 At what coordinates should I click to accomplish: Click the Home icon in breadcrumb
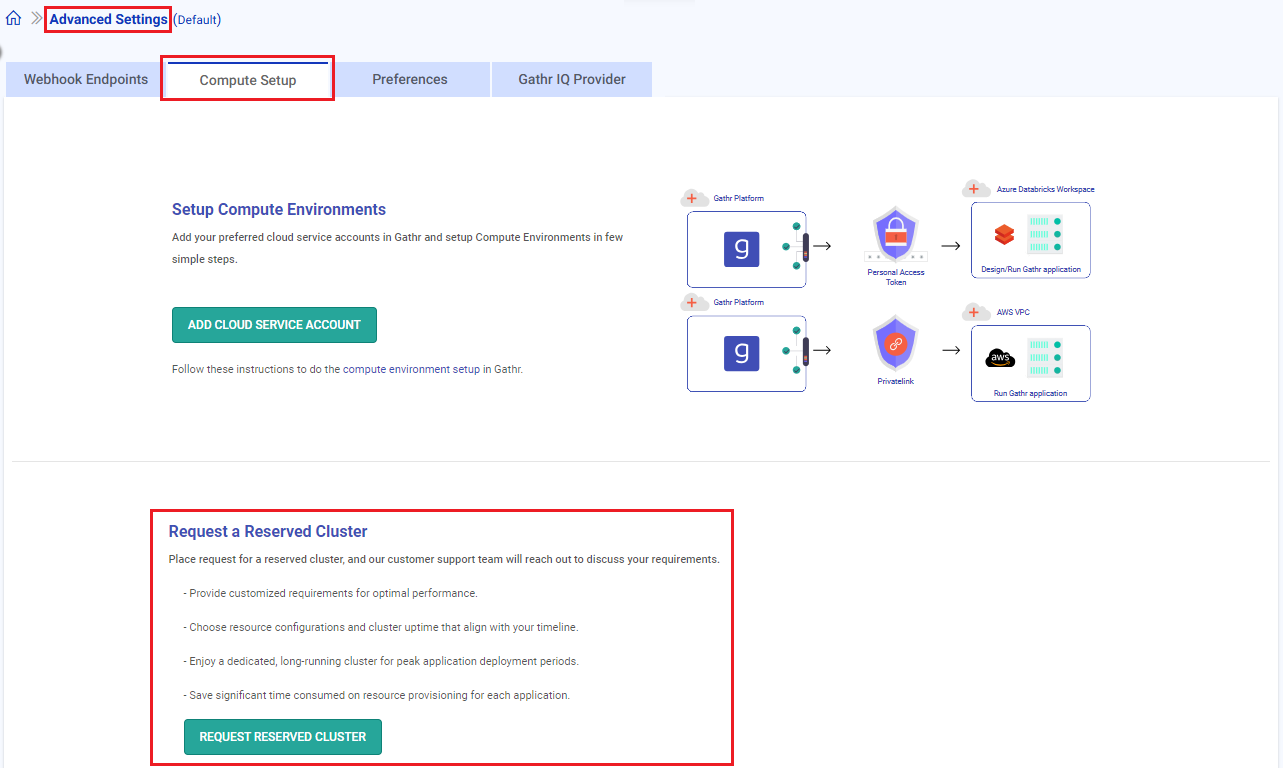click(13, 19)
